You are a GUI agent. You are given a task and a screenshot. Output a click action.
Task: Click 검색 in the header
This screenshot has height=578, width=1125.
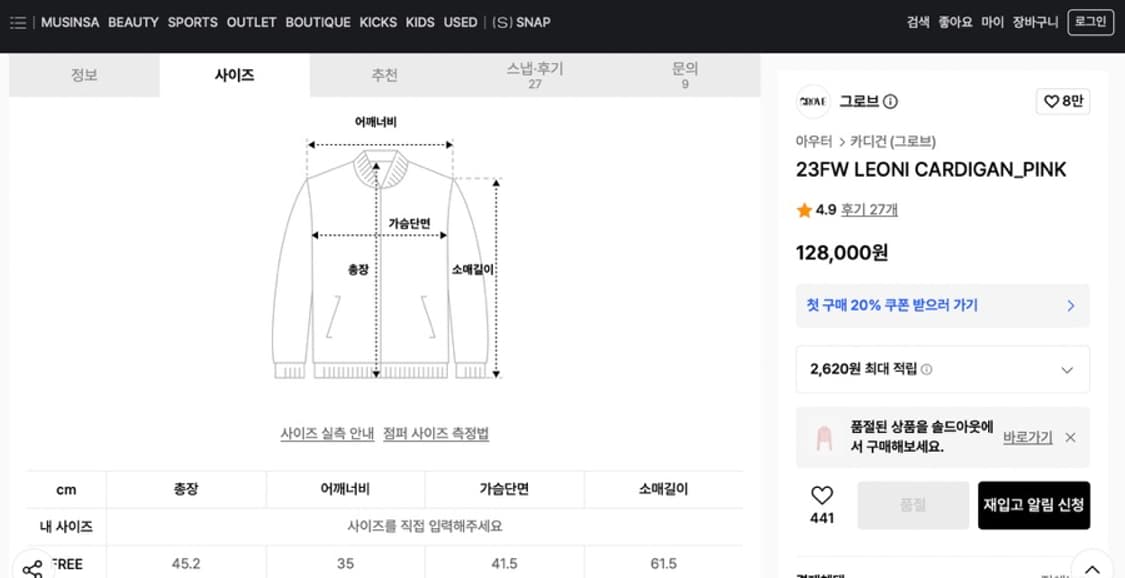point(918,22)
